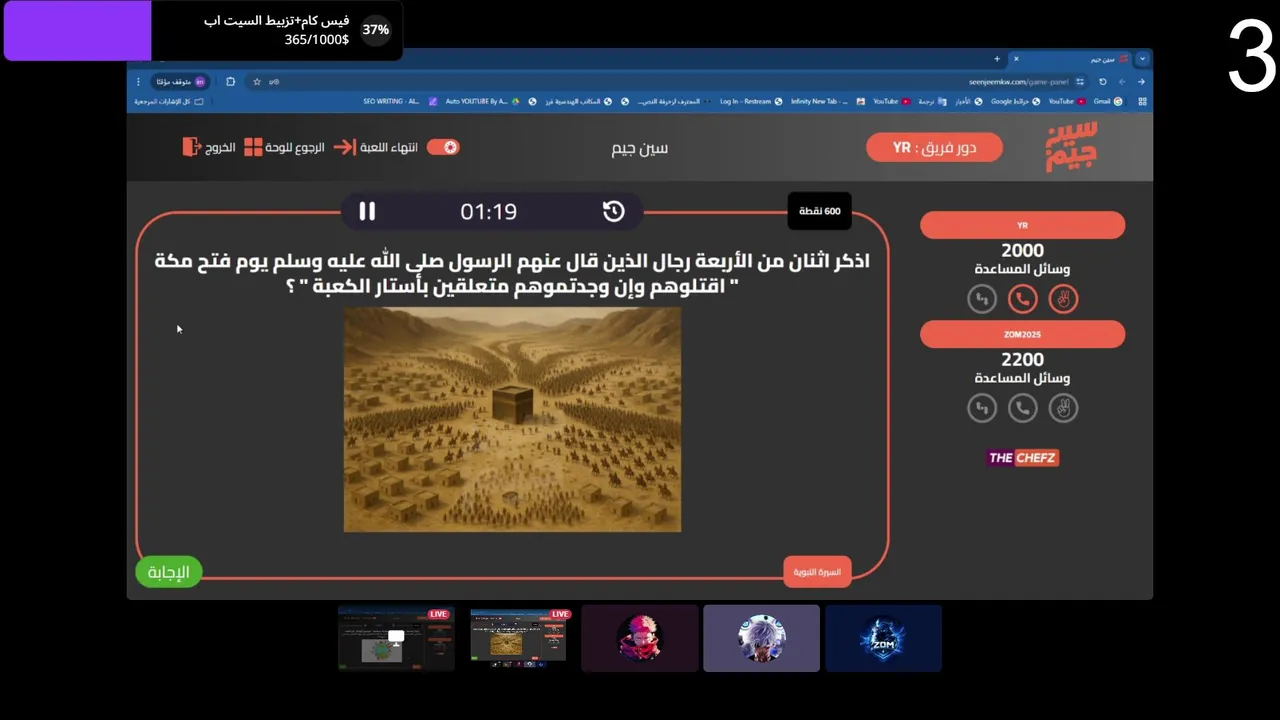Click the سين جيم logo
This screenshot has height=720, width=1280.
(x=1071, y=147)
